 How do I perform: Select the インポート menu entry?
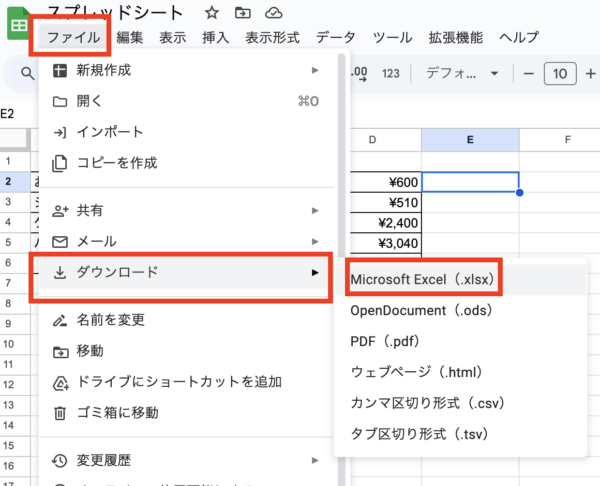186,132
